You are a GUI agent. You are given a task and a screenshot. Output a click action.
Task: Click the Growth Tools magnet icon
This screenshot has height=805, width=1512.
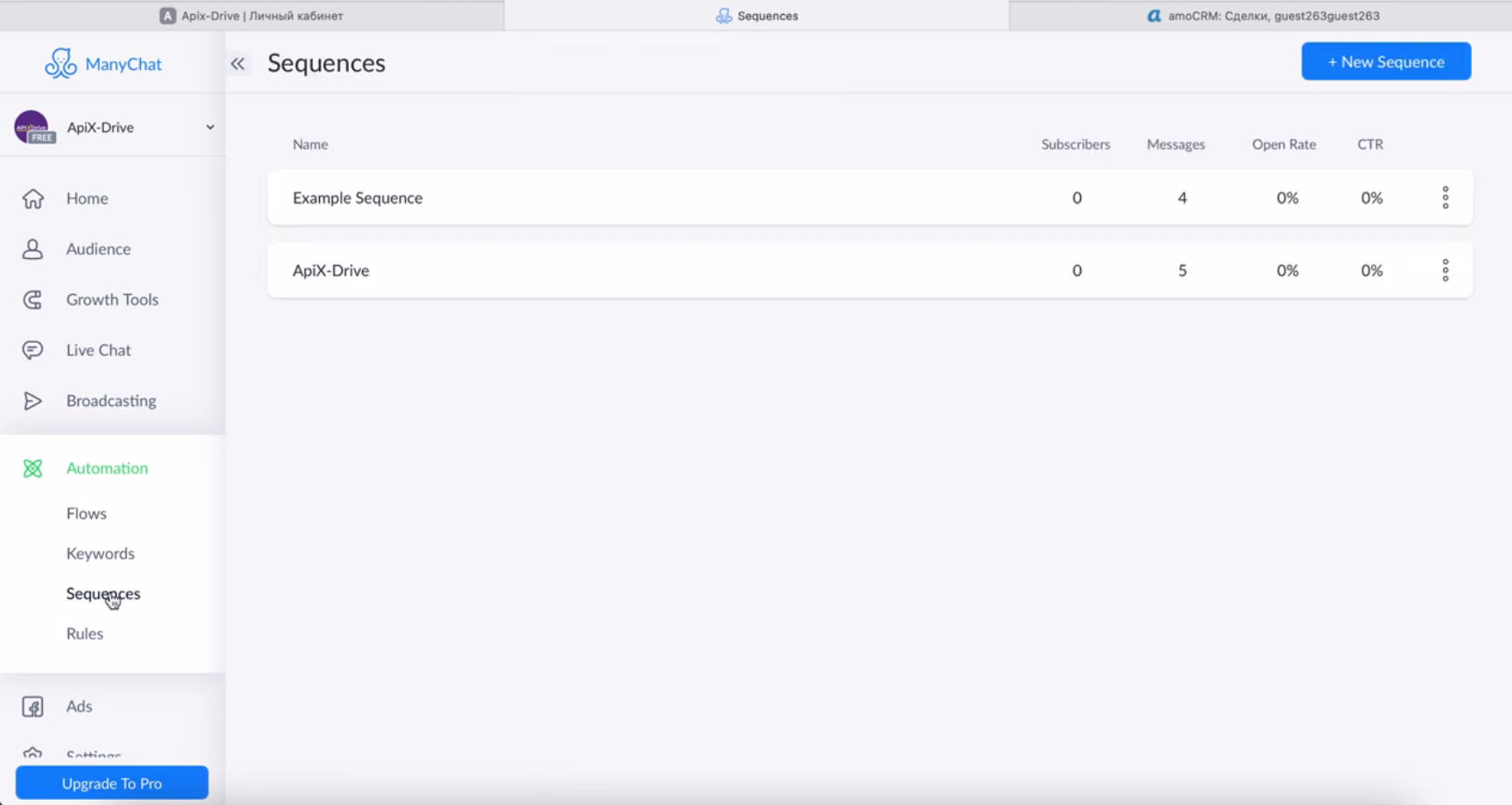[x=32, y=300]
